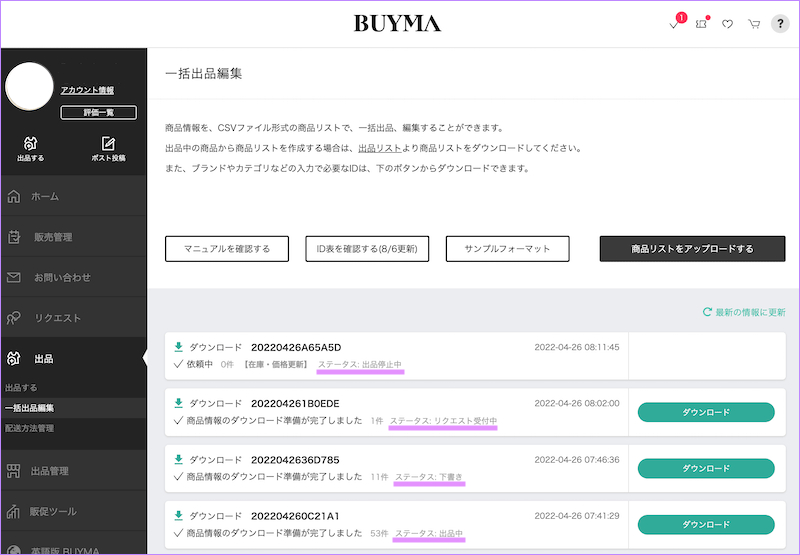Open the favorites heart icon
Viewport: 800px width, 555px height.
pyautogui.click(x=727, y=24)
